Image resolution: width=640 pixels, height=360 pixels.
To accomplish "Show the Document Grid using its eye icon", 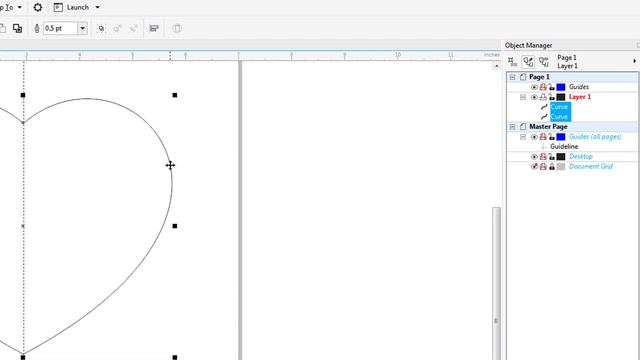I will (534, 167).
